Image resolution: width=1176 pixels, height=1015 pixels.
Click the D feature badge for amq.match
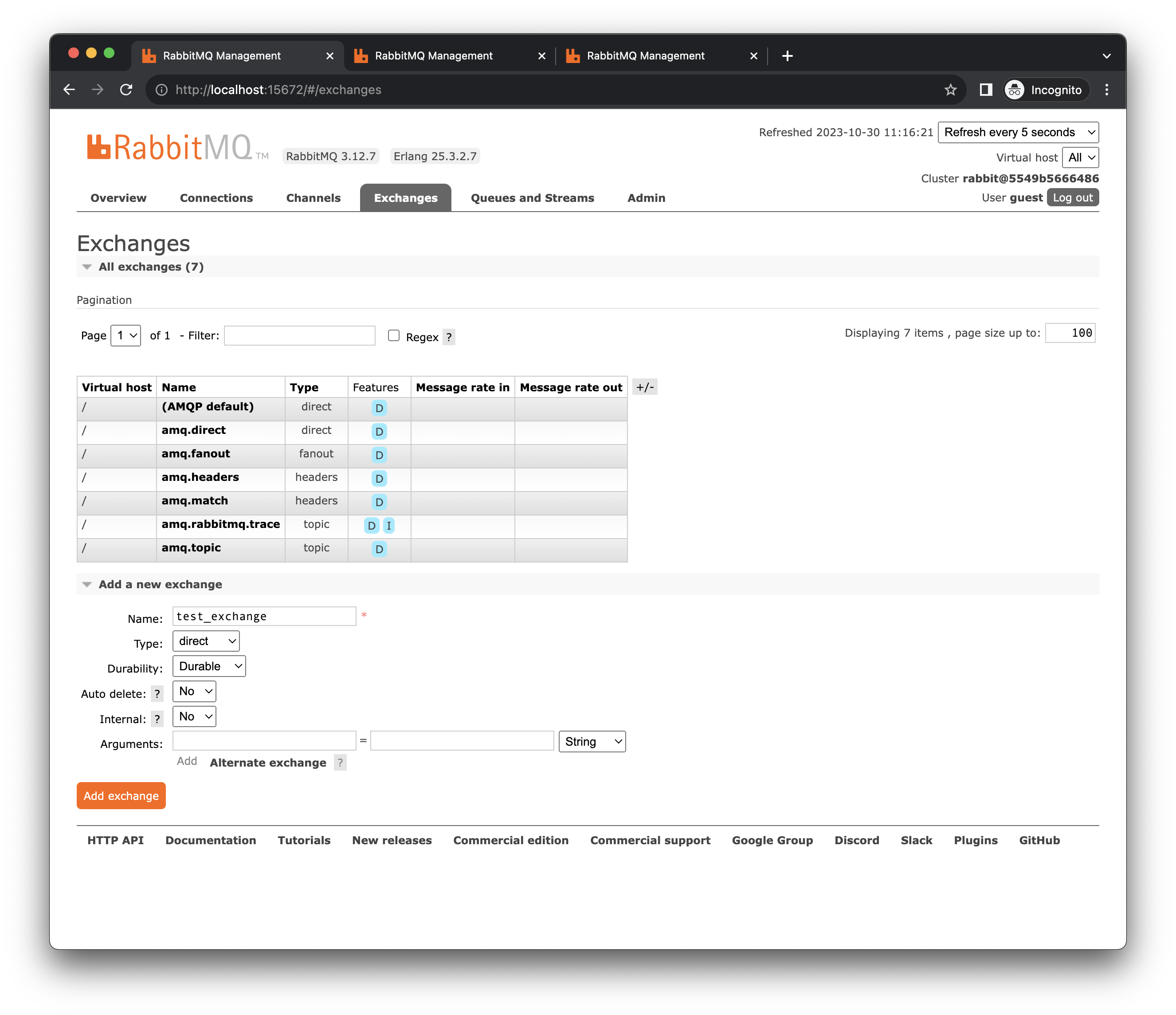[379, 502]
